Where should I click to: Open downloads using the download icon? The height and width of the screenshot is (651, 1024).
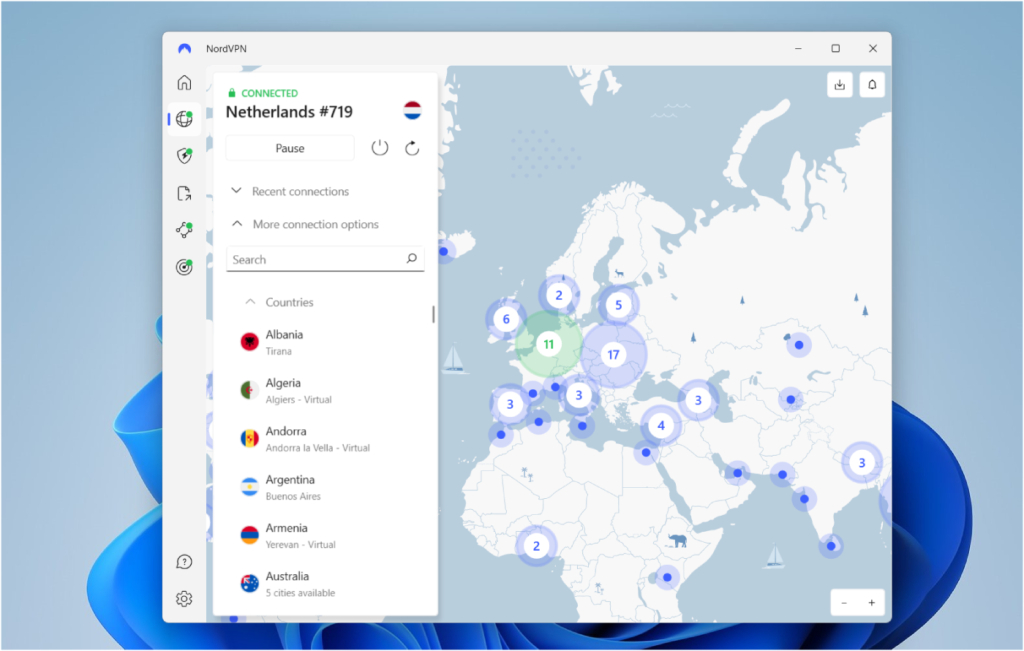[839, 85]
